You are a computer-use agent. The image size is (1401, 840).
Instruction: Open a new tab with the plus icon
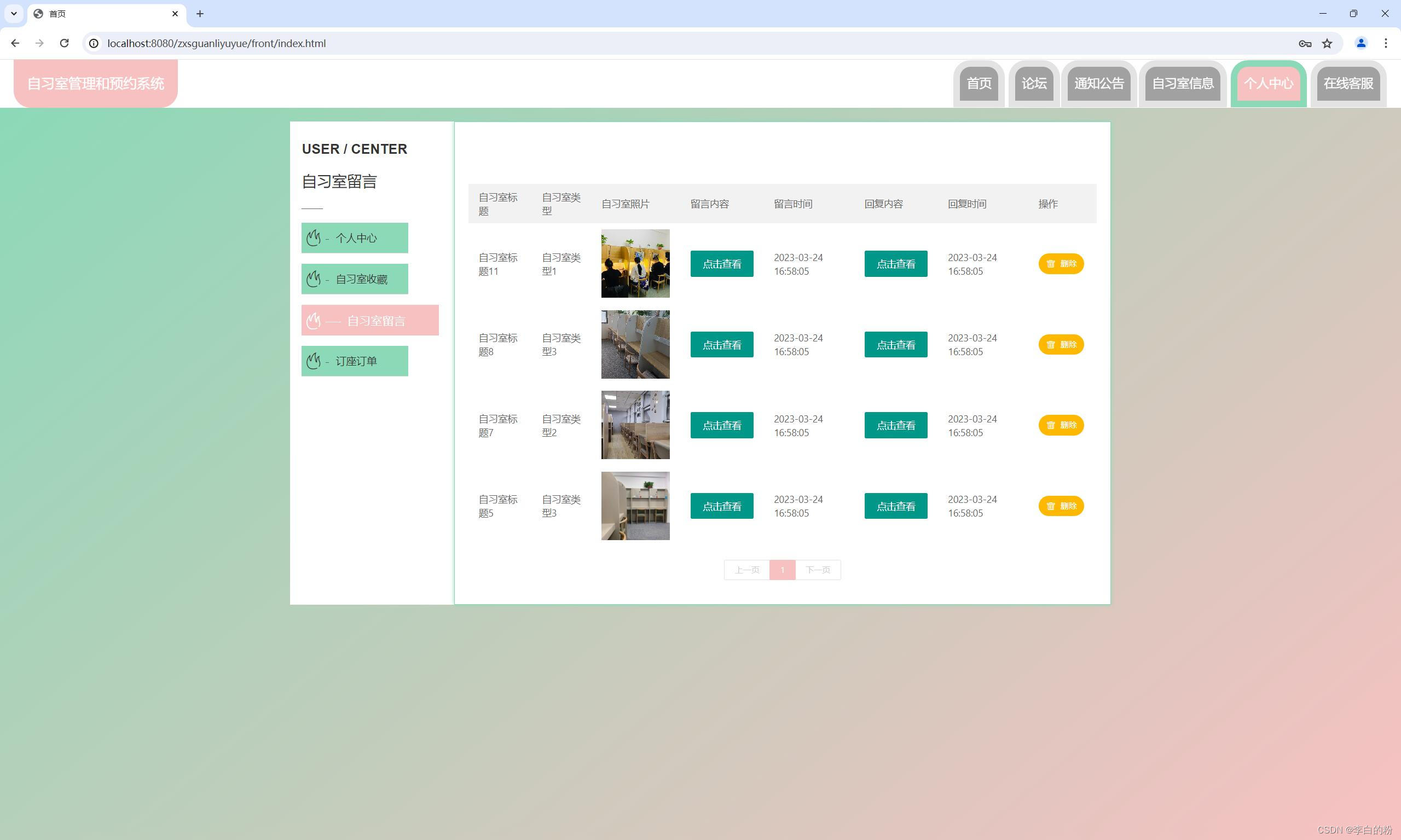200,14
